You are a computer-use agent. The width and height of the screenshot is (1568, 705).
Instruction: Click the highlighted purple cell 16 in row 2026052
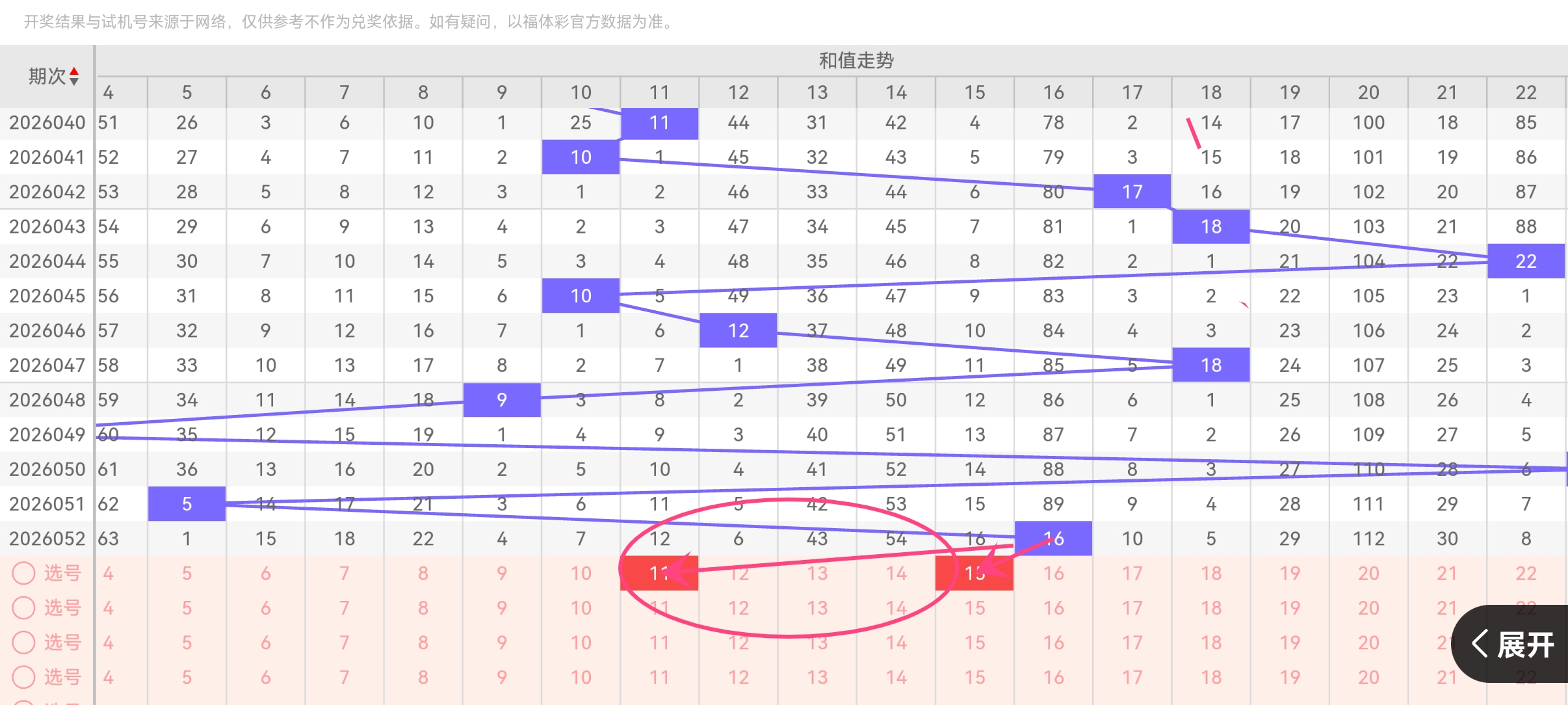[1053, 538]
